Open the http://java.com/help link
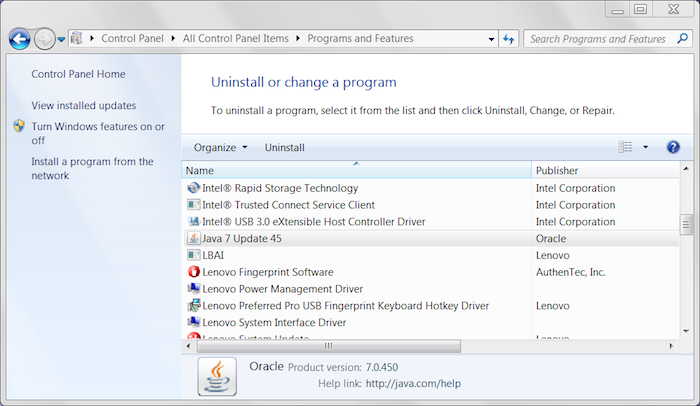The width and height of the screenshot is (700, 406). pyautogui.click(x=413, y=383)
